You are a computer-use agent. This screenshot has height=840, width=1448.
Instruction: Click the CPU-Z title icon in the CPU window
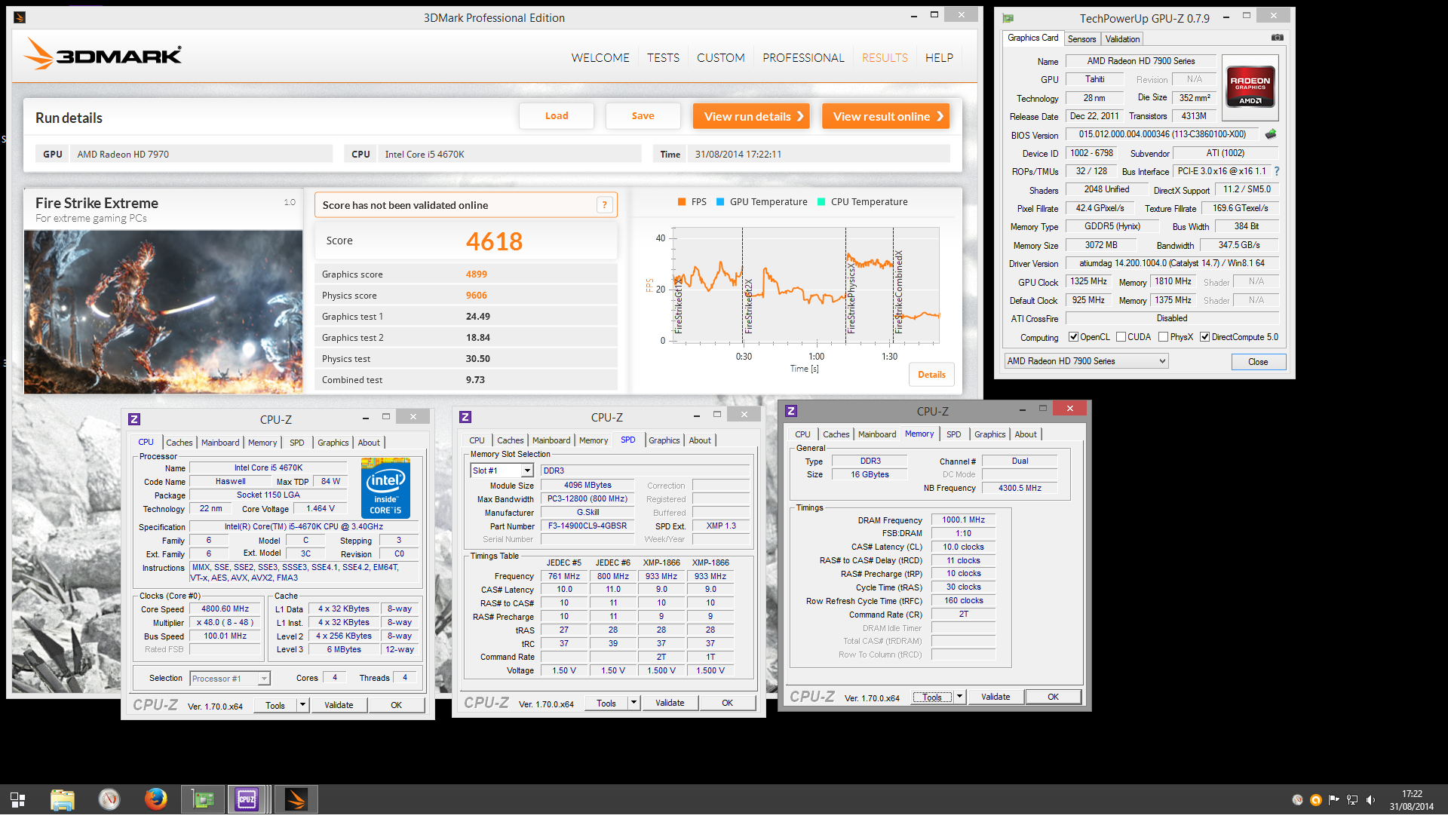pos(134,419)
